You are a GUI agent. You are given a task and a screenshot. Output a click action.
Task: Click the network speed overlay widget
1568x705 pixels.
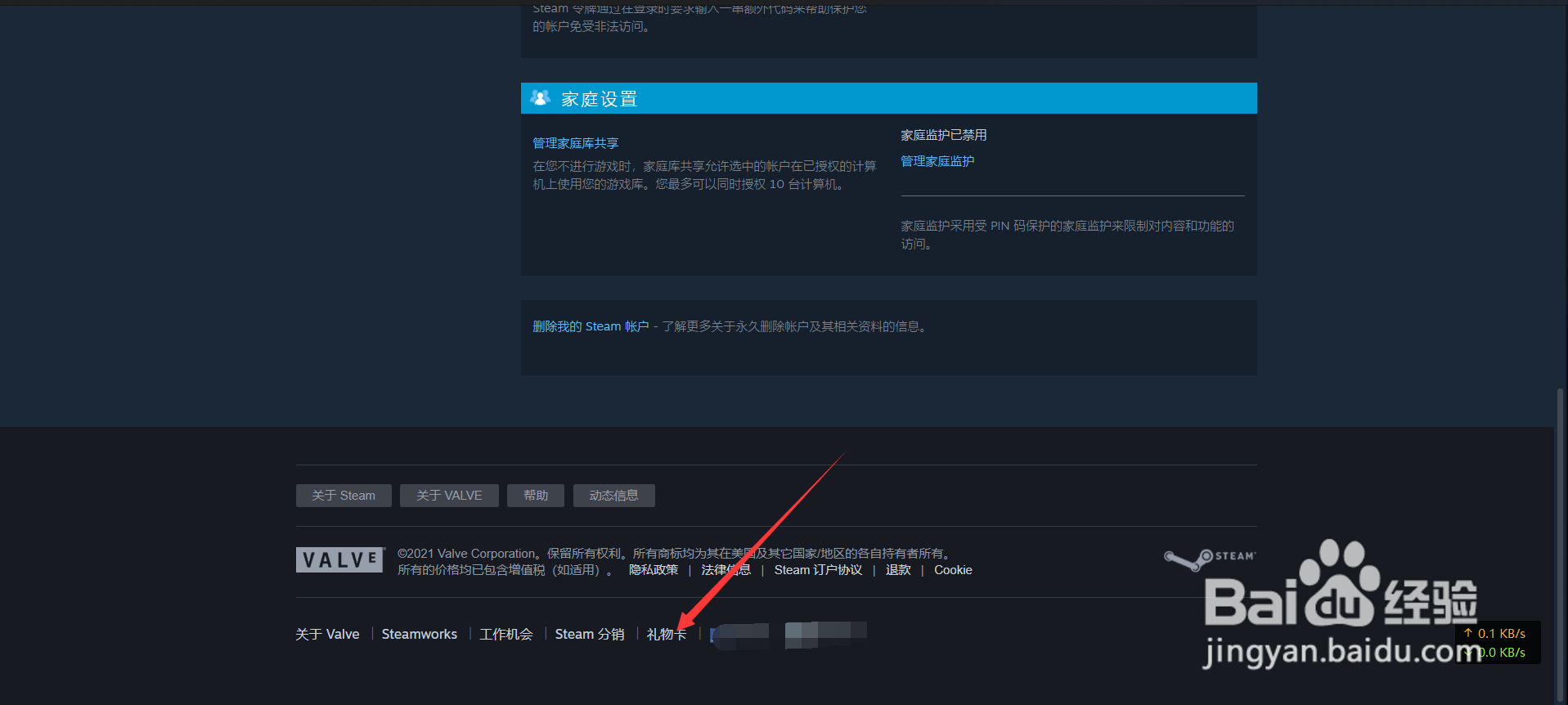point(1498,643)
